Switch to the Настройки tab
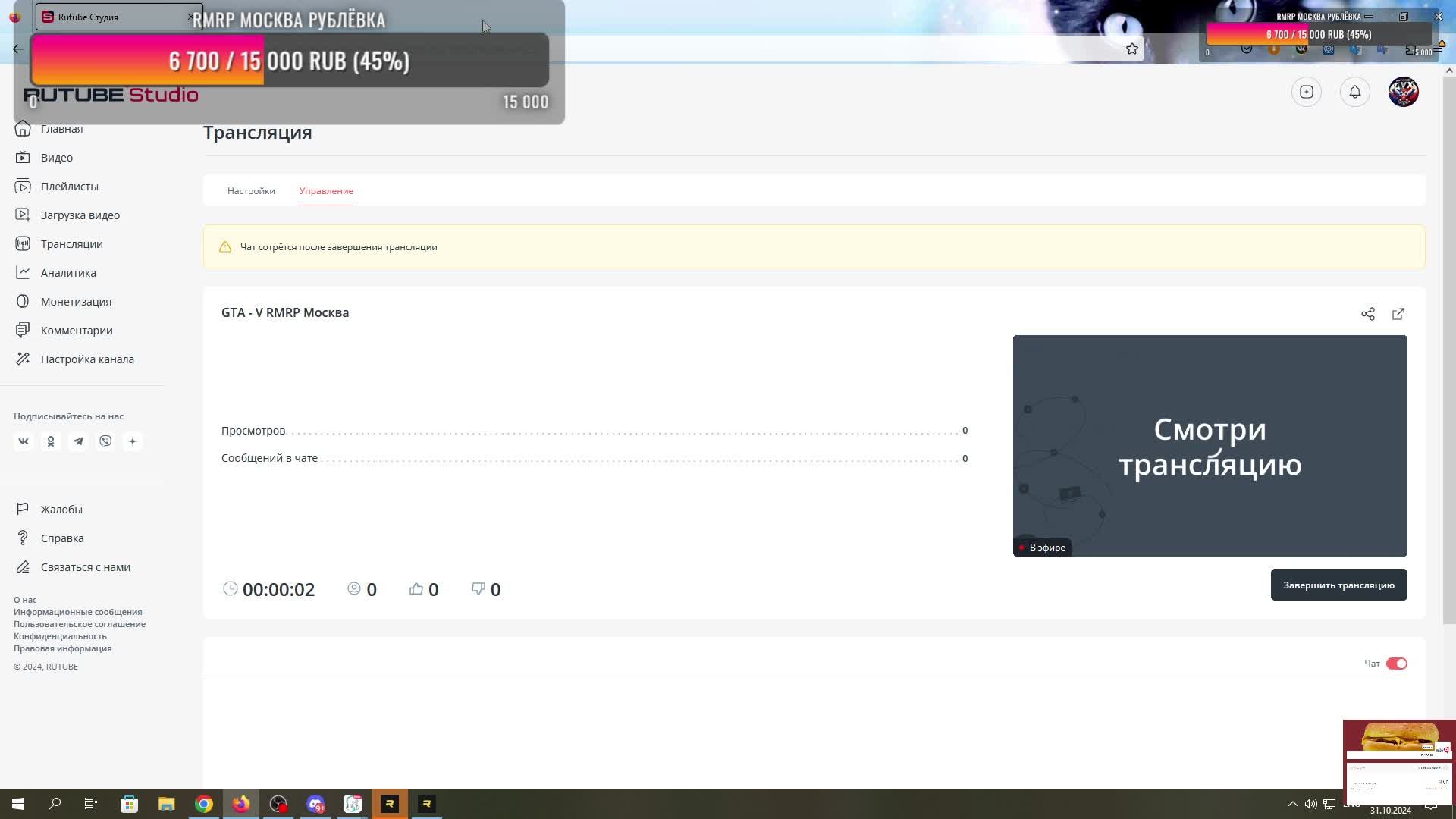The height and width of the screenshot is (819, 1456). [x=251, y=191]
